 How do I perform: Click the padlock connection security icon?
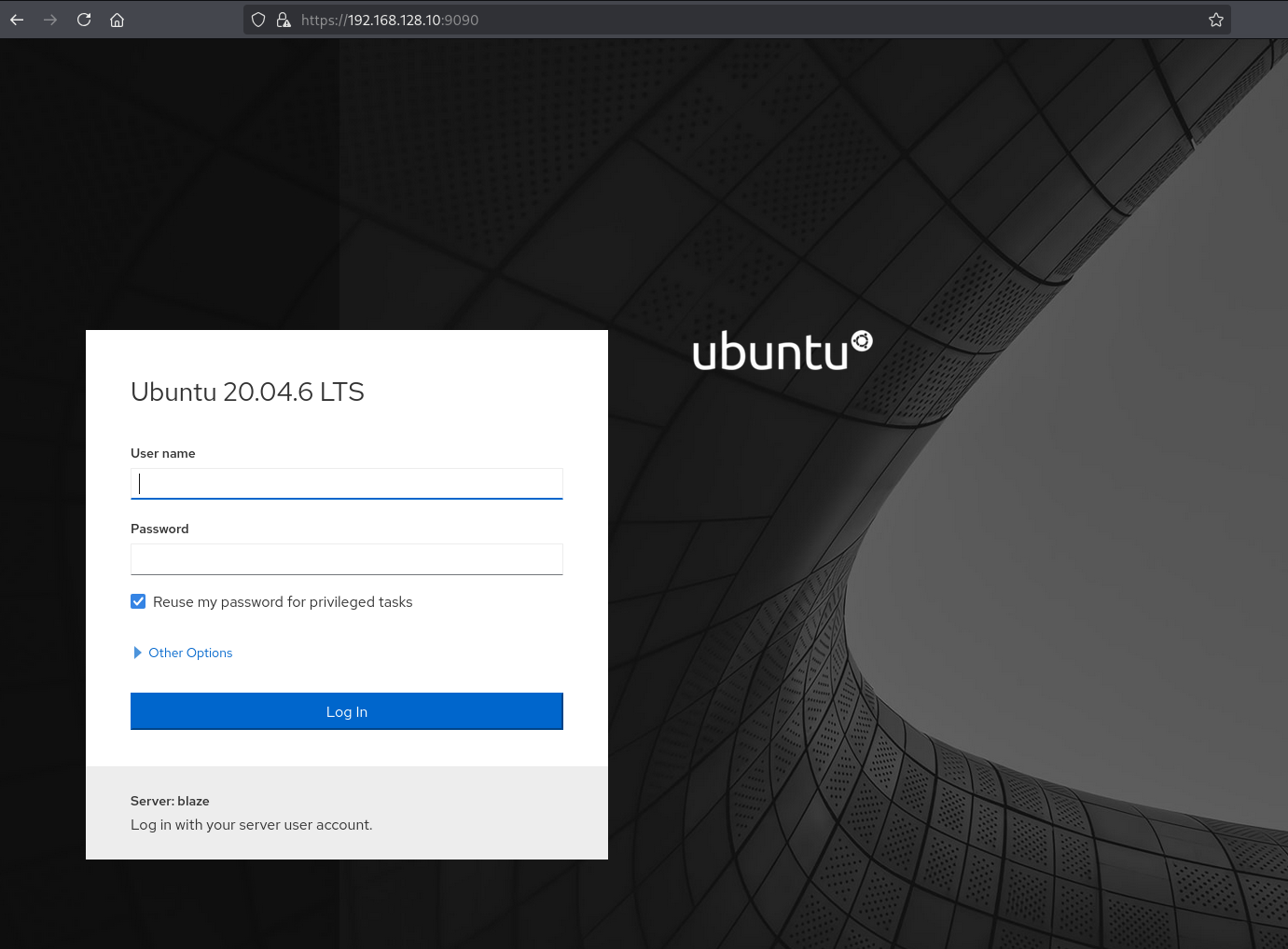coord(284,20)
